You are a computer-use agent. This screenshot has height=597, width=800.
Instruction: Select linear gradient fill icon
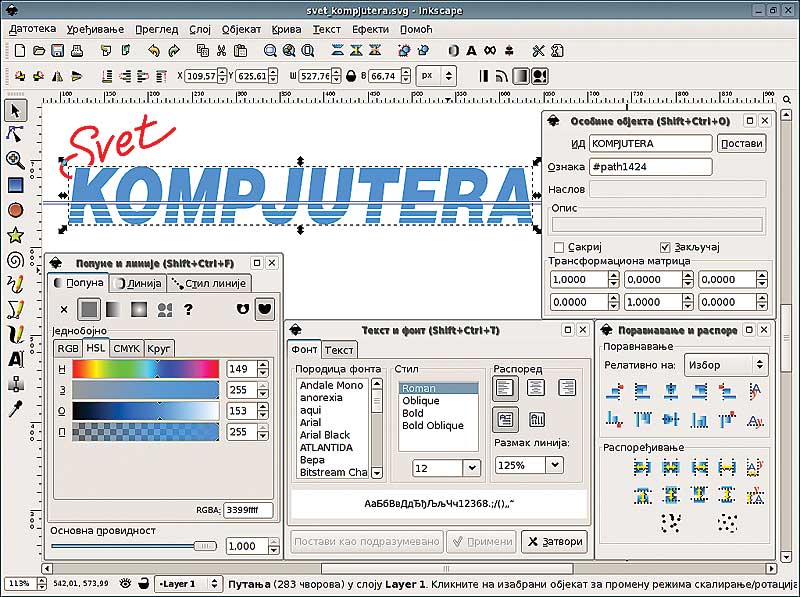click(113, 309)
